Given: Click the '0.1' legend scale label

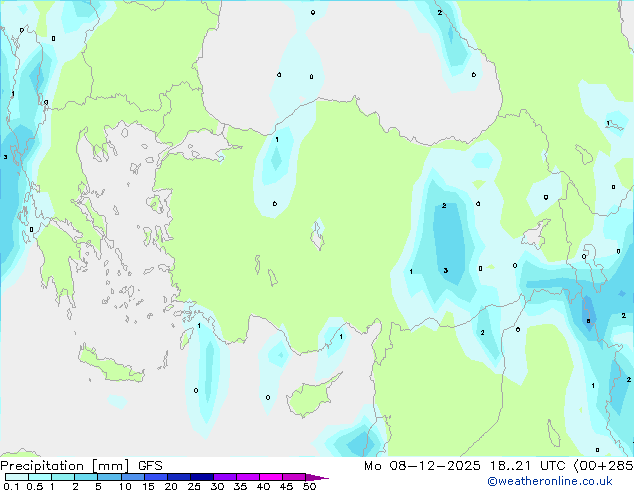Looking at the screenshot, I should (x=11, y=486).
